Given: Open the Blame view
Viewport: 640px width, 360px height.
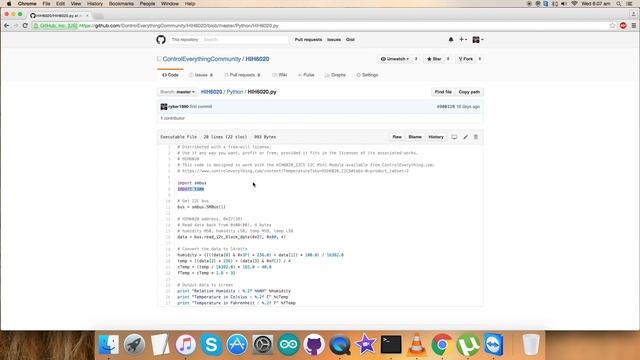Looking at the screenshot, I should coord(415,137).
